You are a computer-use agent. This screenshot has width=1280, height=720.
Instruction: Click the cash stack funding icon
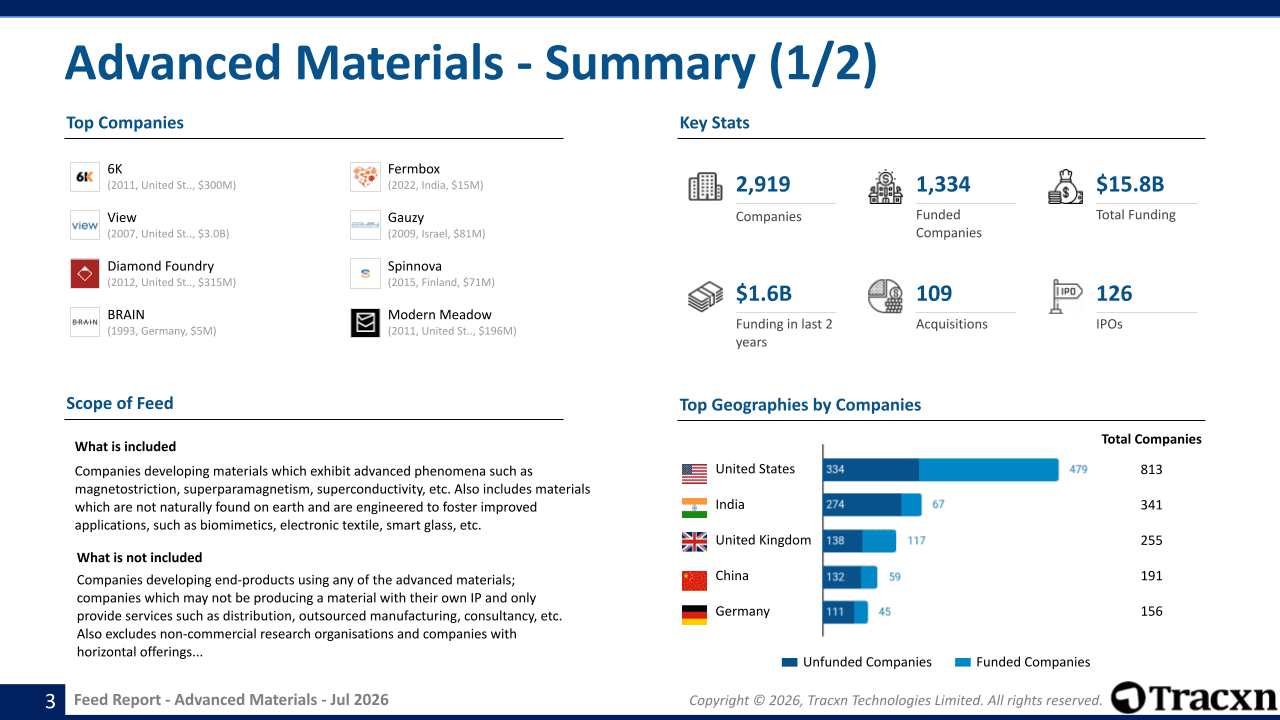coord(705,297)
